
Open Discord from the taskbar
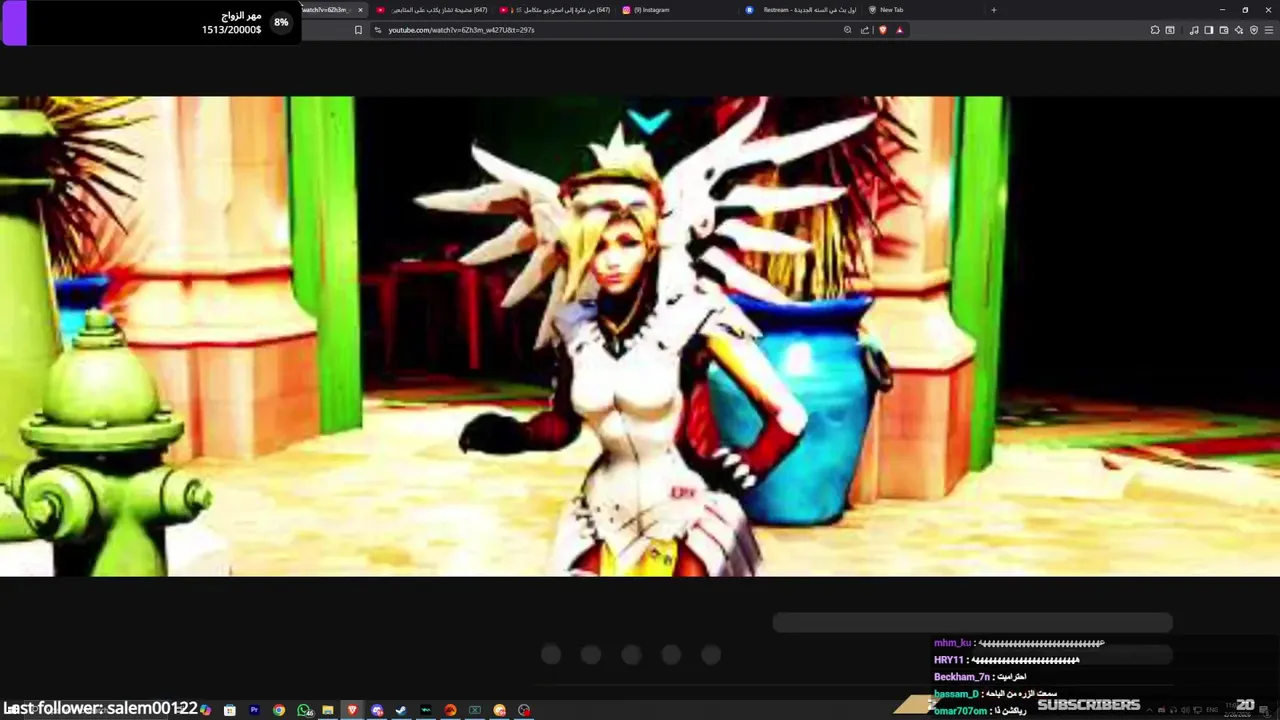tap(377, 710)
